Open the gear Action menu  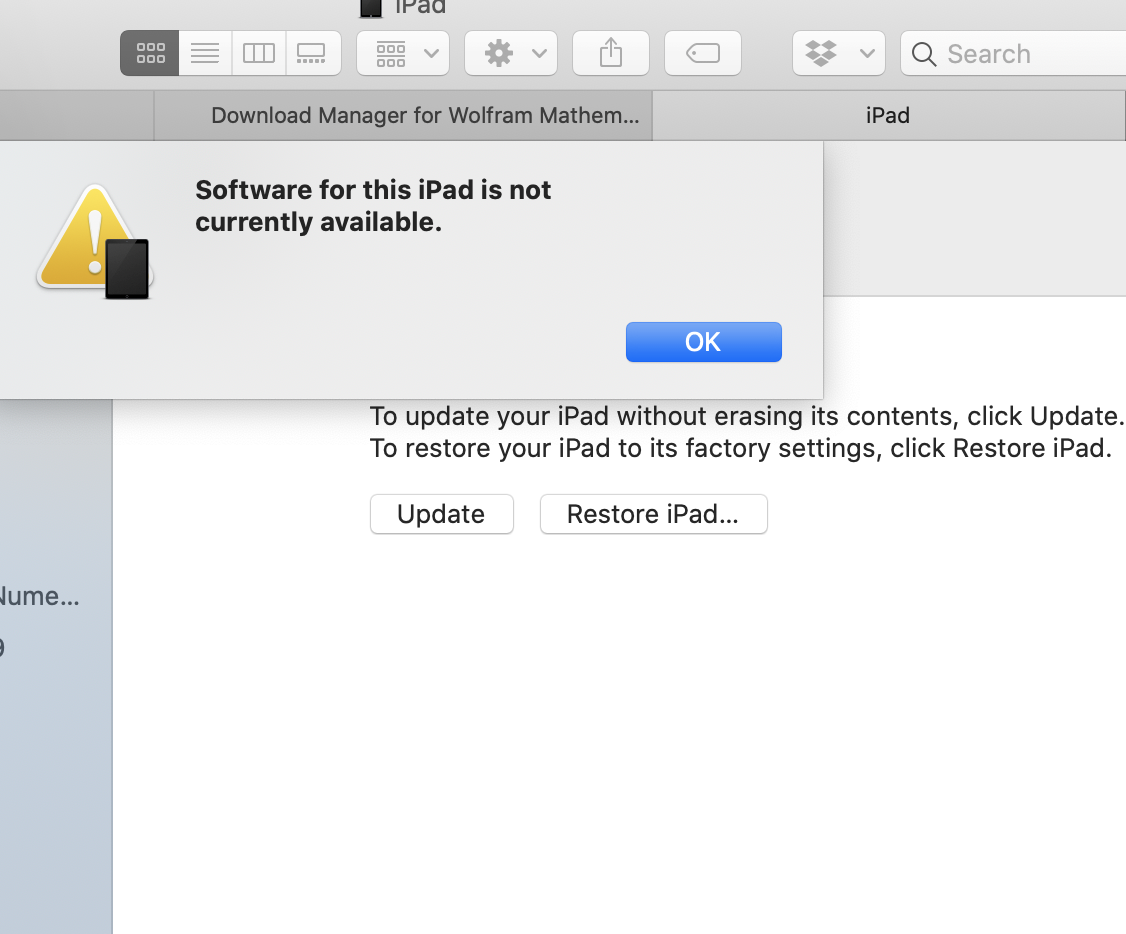511,53
